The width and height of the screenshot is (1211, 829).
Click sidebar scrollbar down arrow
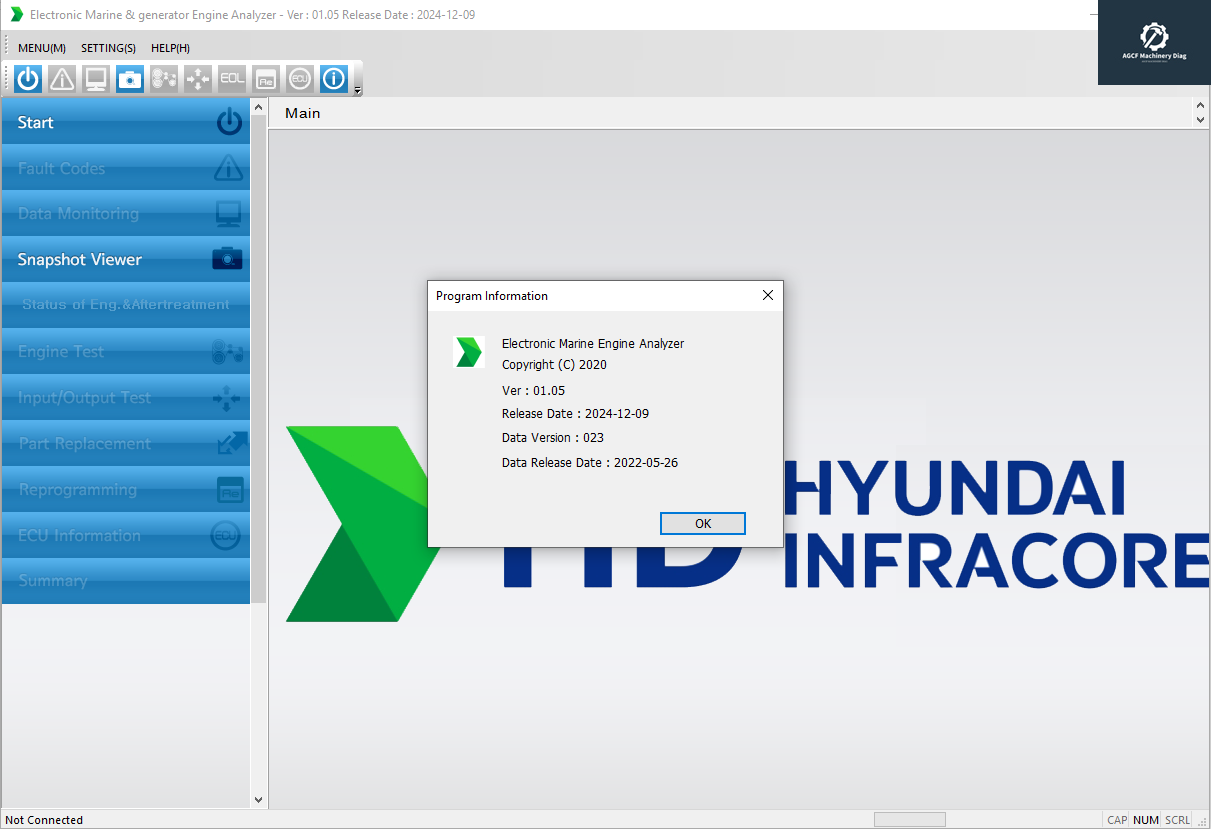click(x=259, y=799)
